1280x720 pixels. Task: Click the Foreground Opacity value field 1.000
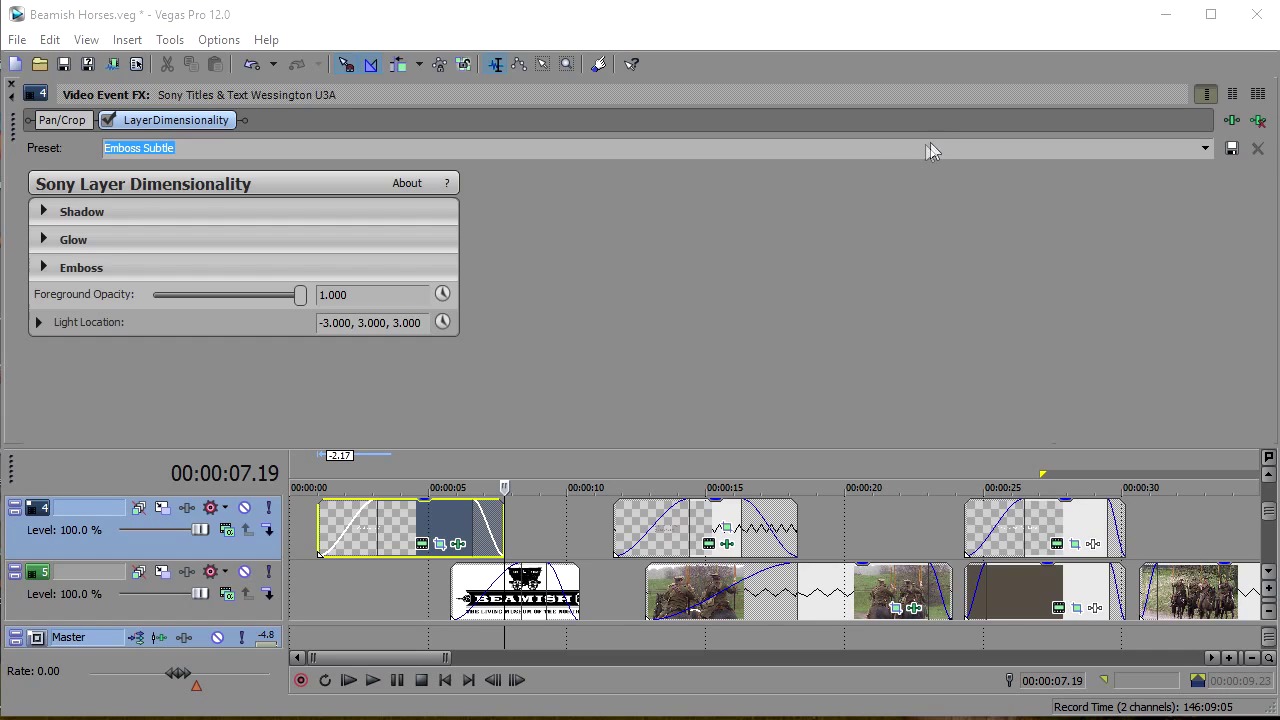[371, 295]
